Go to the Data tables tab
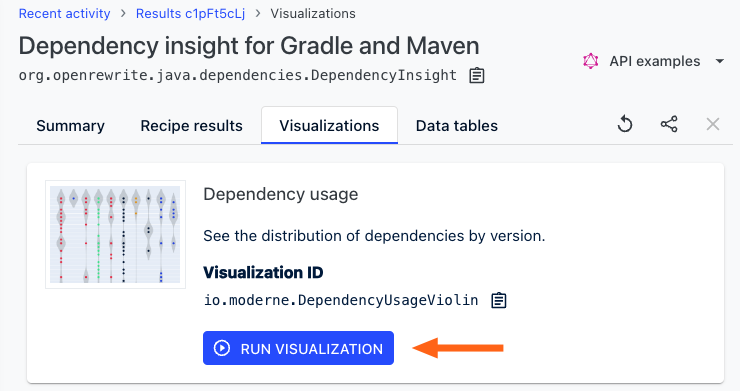This screenshot has width=740, height=391. pyautogui.click(x=456, y=126)
